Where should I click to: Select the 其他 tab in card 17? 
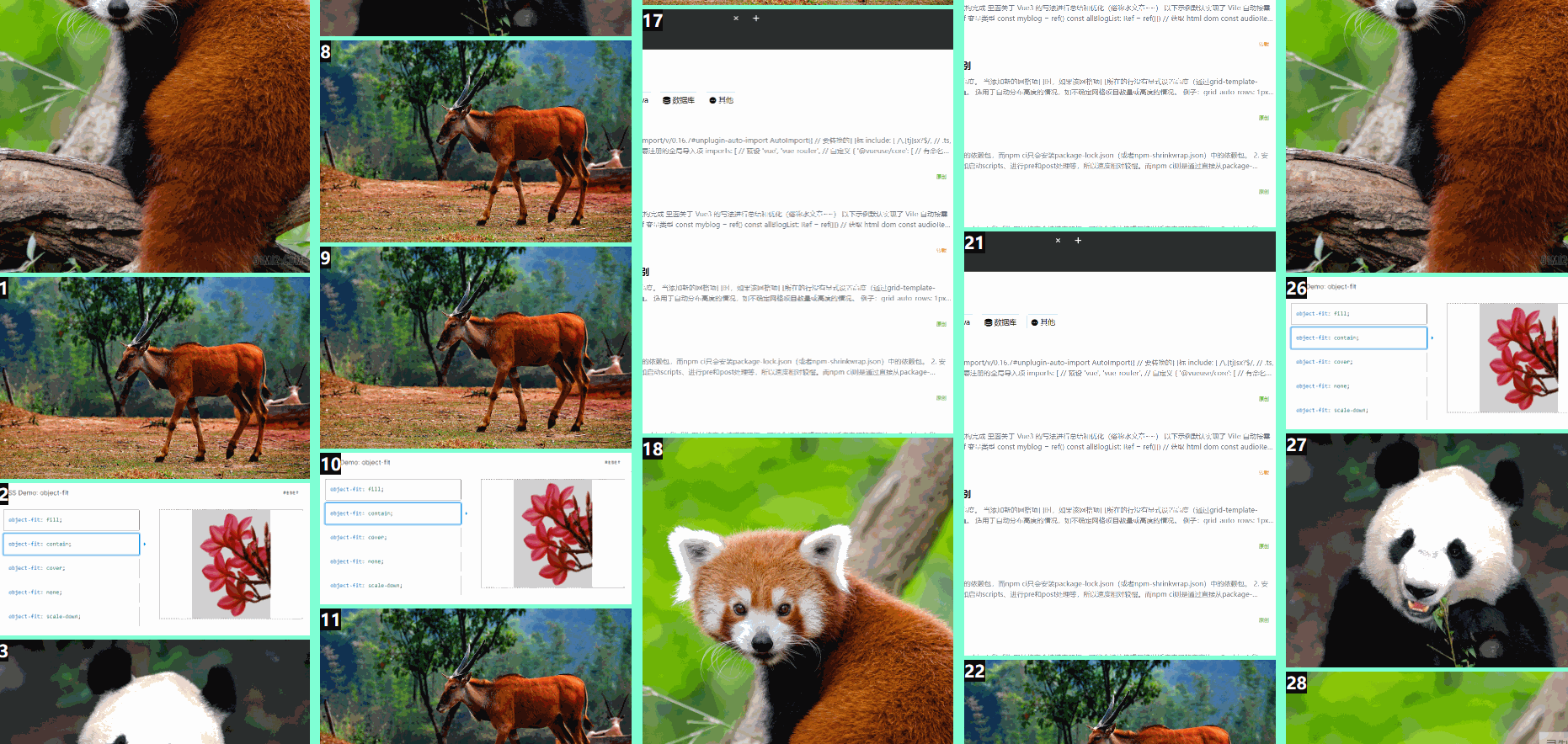click(722, 100)
